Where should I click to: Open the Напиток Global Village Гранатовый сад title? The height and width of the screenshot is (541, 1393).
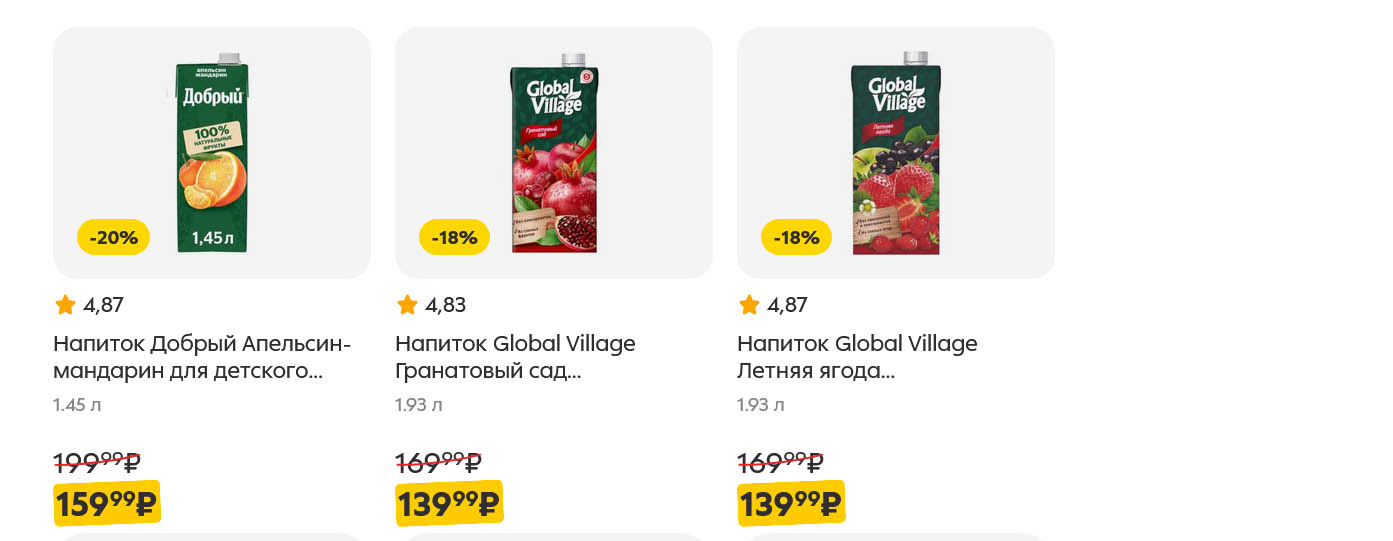click(x=515, y=358)
